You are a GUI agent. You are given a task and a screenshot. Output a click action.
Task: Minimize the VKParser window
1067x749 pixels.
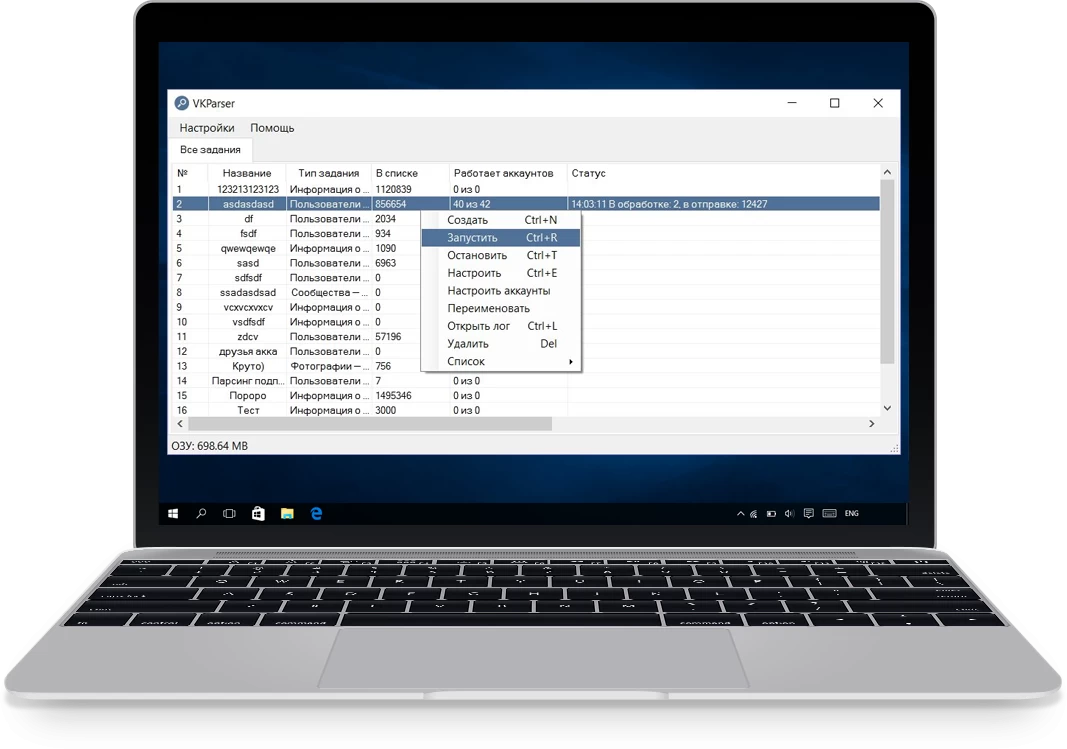792,103
